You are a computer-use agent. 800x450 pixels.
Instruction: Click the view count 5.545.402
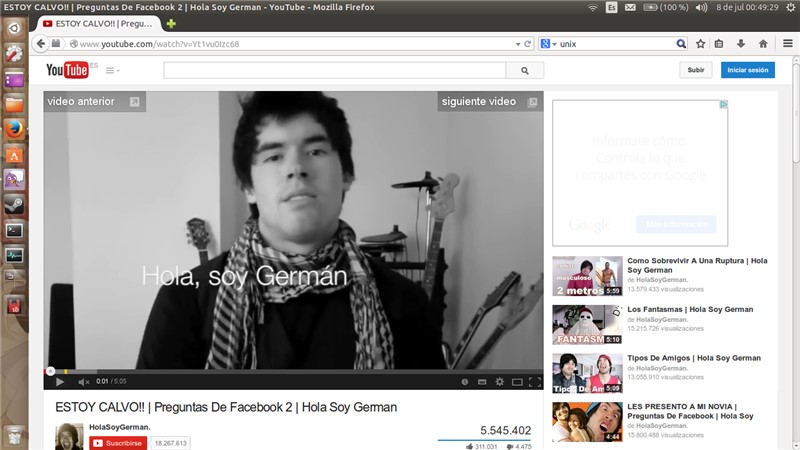pyautogui.click(x=505, y=431)
